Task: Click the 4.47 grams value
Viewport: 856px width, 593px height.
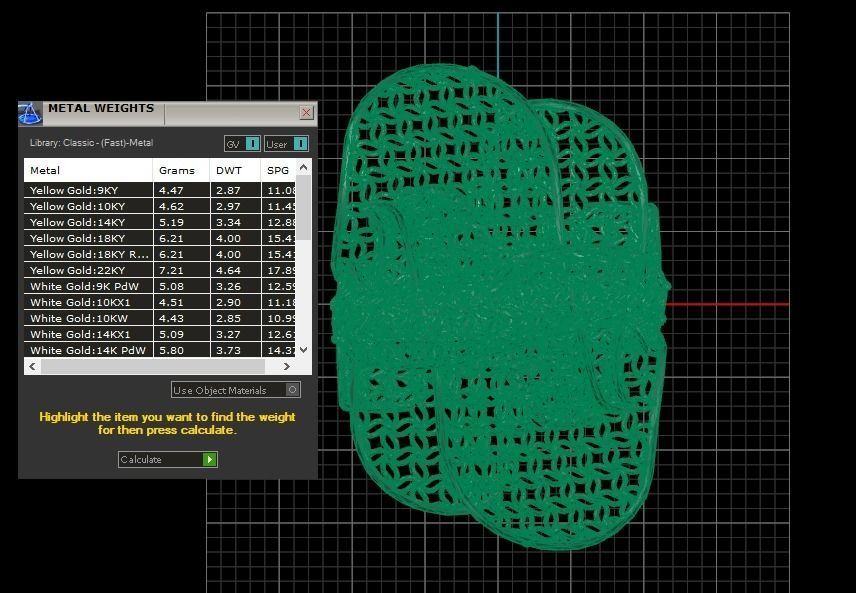Action: coord(171,191)
